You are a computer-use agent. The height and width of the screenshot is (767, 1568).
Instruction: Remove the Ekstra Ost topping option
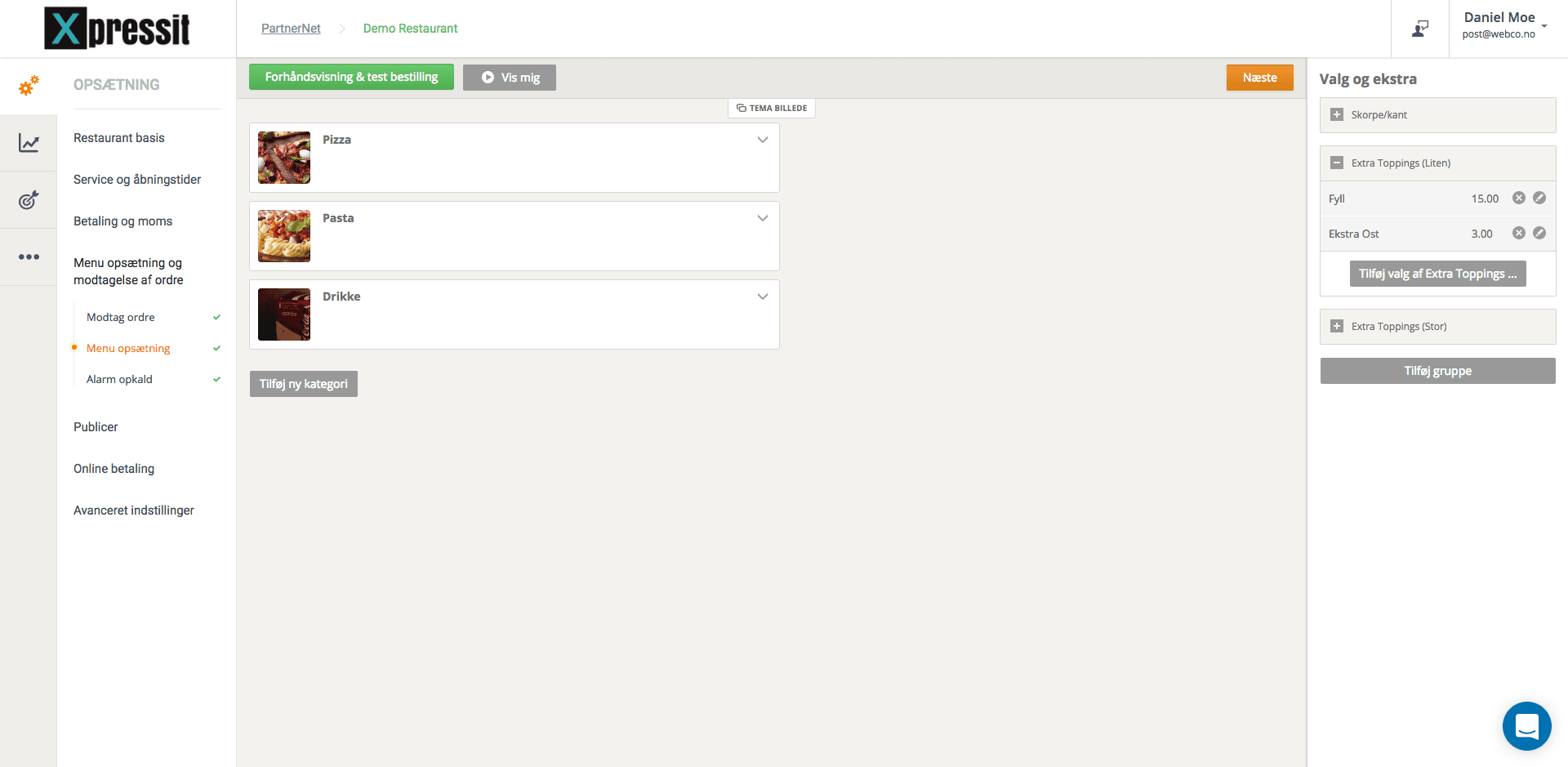(1519, 233)
